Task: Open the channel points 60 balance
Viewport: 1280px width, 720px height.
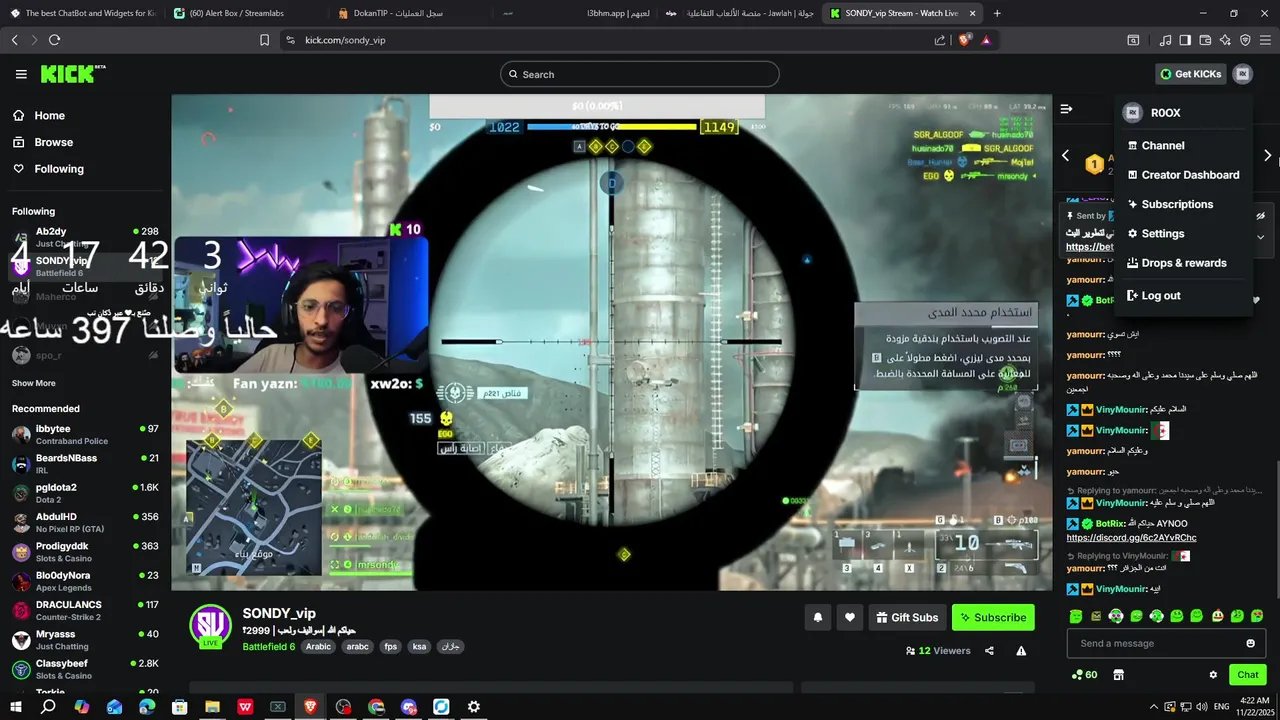Action: click(1084, 675)
